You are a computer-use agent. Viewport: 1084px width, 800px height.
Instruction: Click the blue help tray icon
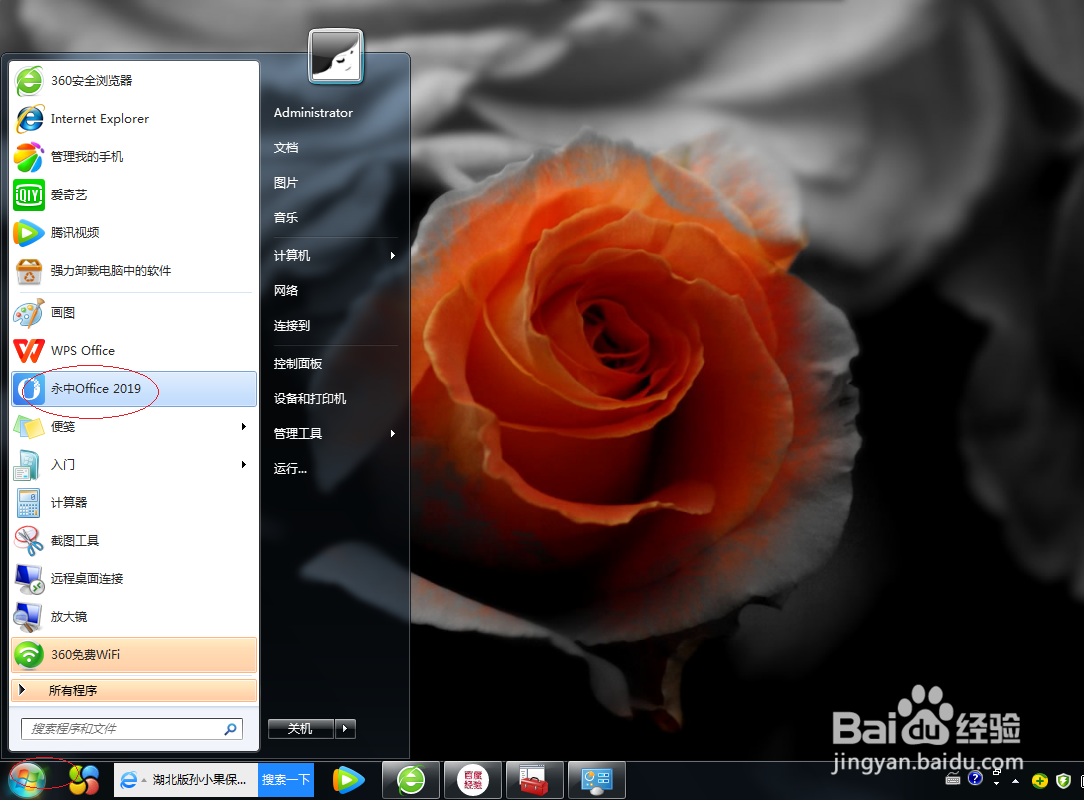(x=975, y=779)
